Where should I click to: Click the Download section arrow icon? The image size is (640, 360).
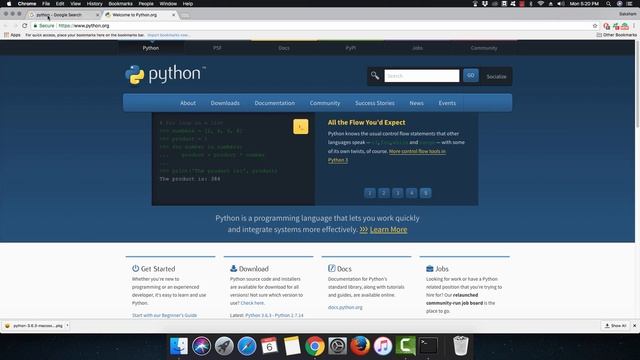point(233,269)
